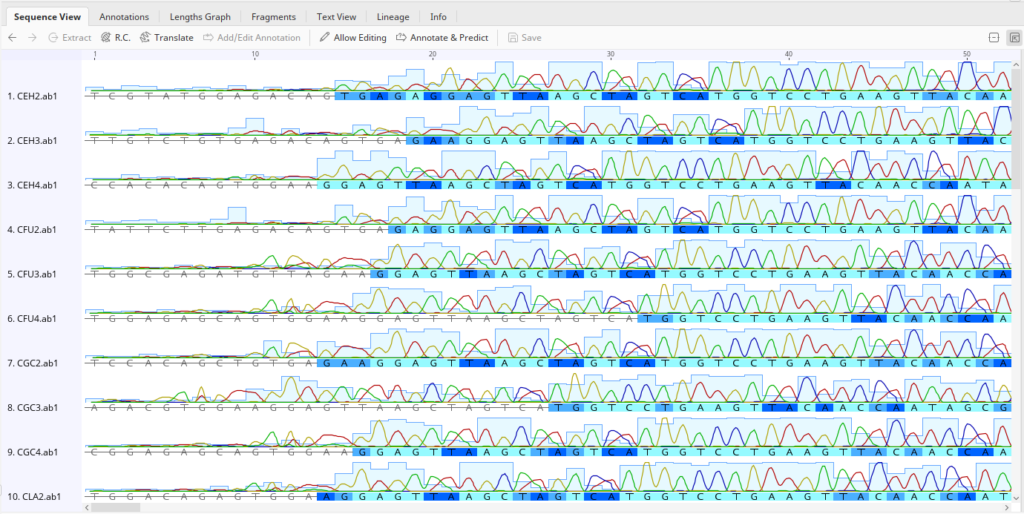Click the Translate tool
Viewport: 1024px width, 514px height.
167,38
